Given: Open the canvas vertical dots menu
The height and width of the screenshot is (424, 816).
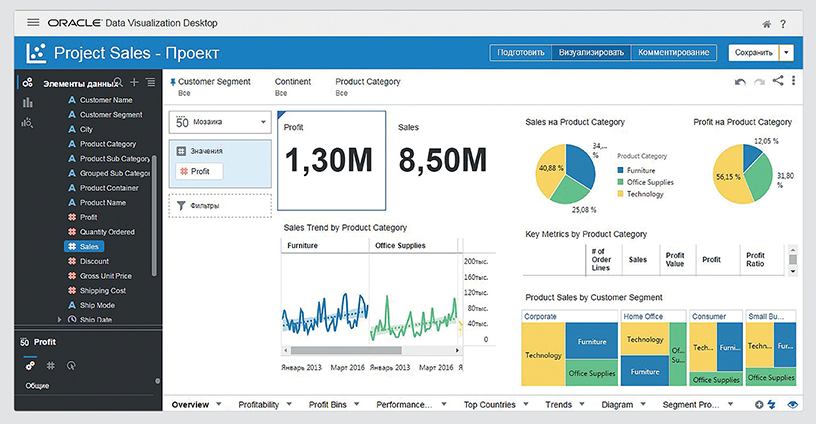Looking at the screenshot, I should [x=794, y=81].
